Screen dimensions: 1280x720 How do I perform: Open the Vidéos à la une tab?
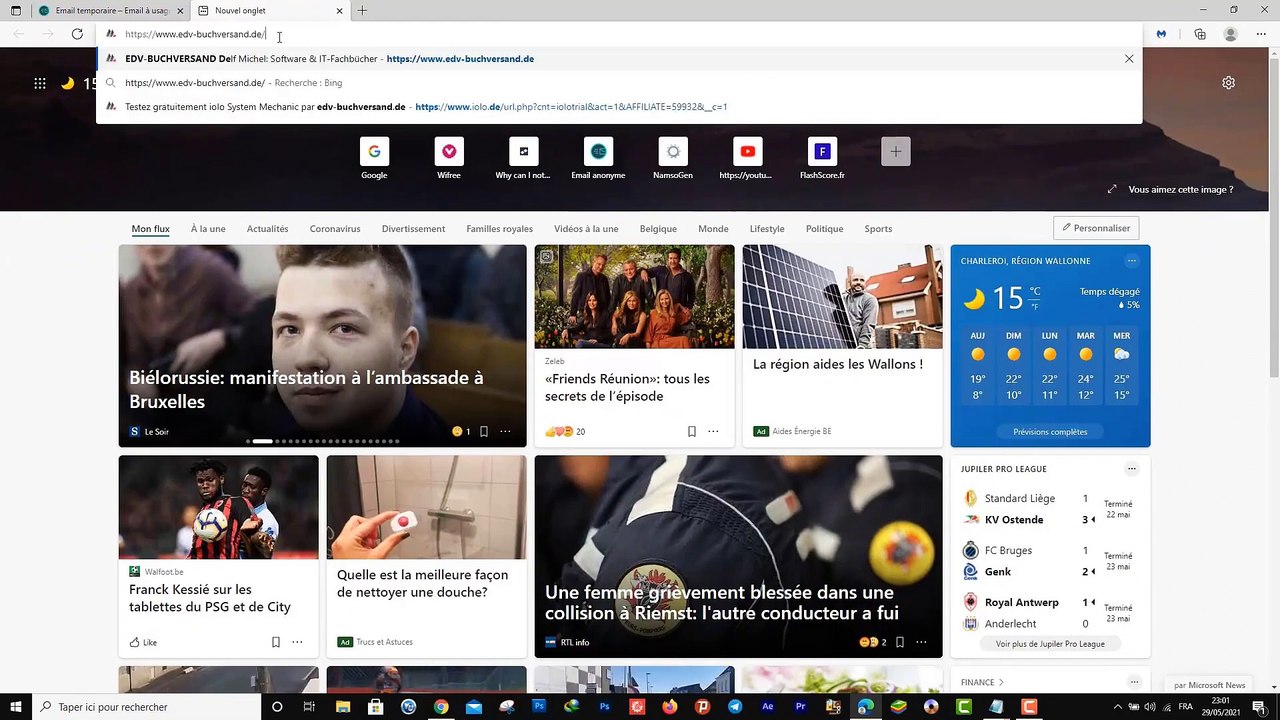pyautogui.click(x=586, y=229)
